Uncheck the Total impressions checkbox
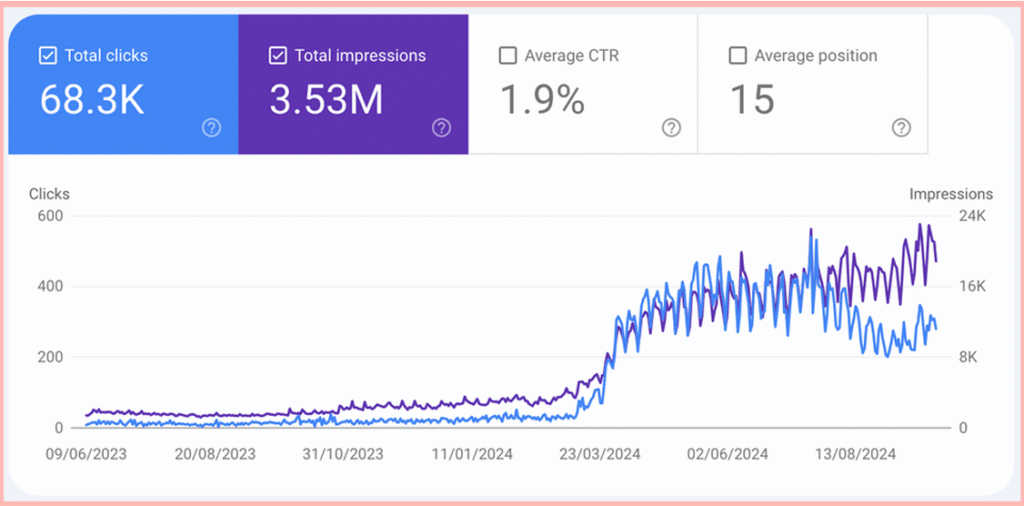1024x506 pixels. point(278,56)
